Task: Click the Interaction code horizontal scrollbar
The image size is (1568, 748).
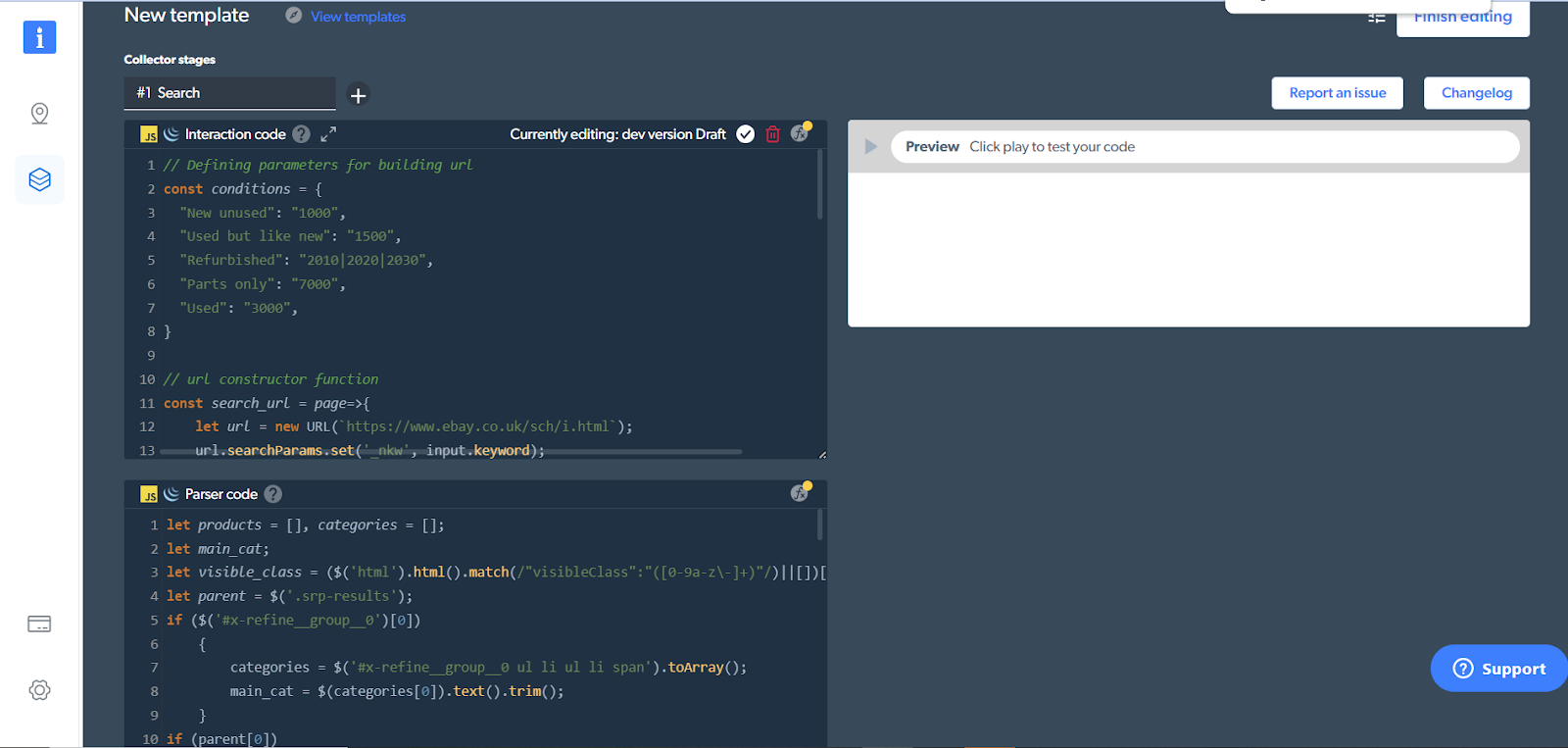Action: click(x=451, y=452)
